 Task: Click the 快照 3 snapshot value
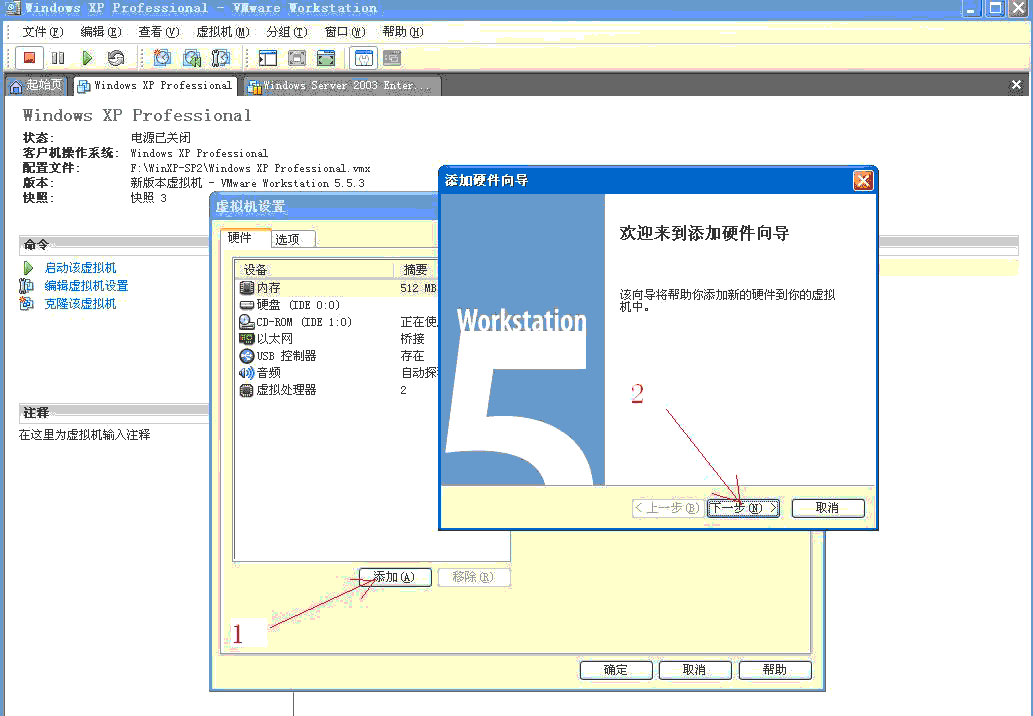click(148, 198)
